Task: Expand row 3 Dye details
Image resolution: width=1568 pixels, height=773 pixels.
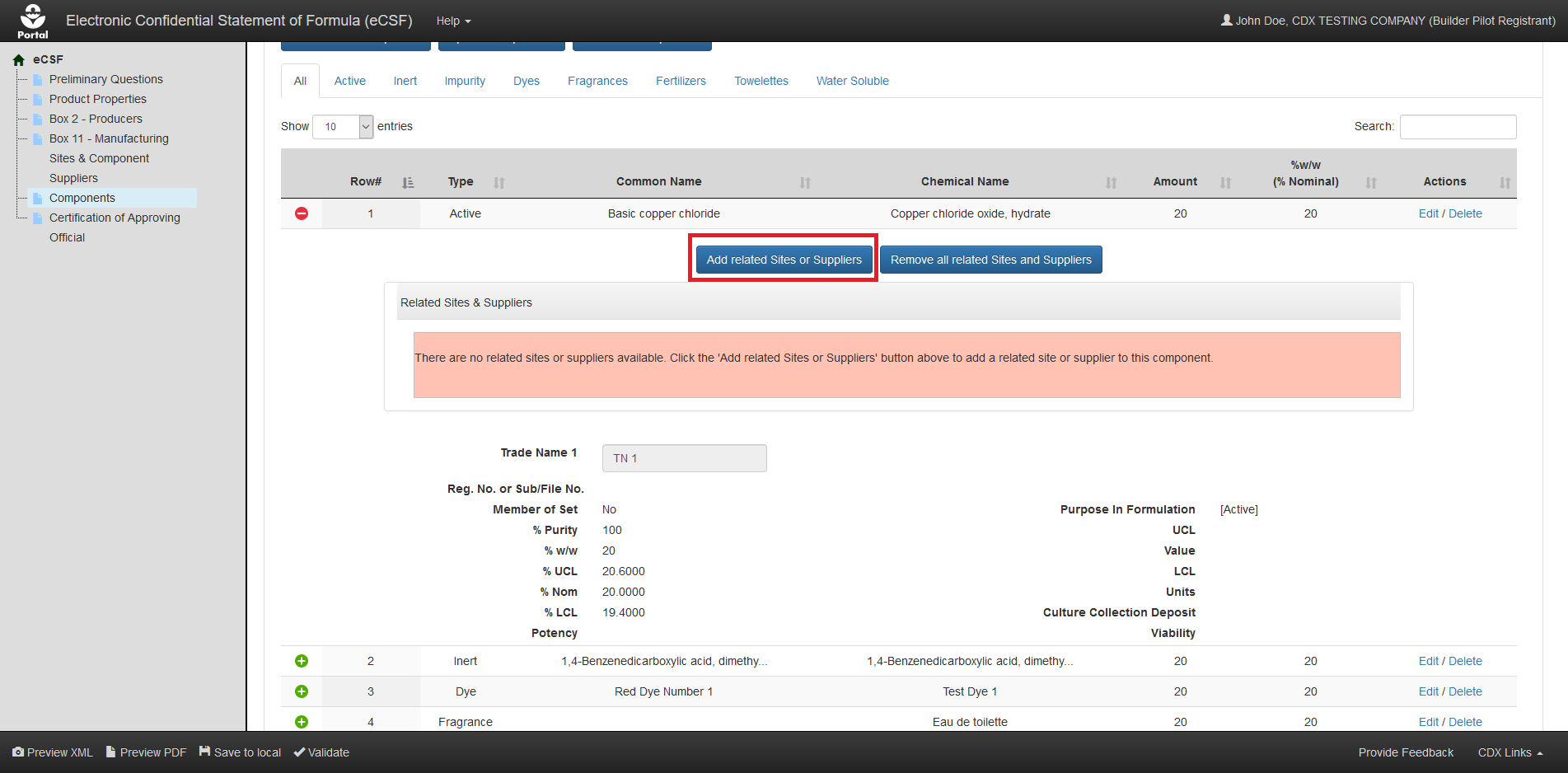Action: (x=302, y=691)
